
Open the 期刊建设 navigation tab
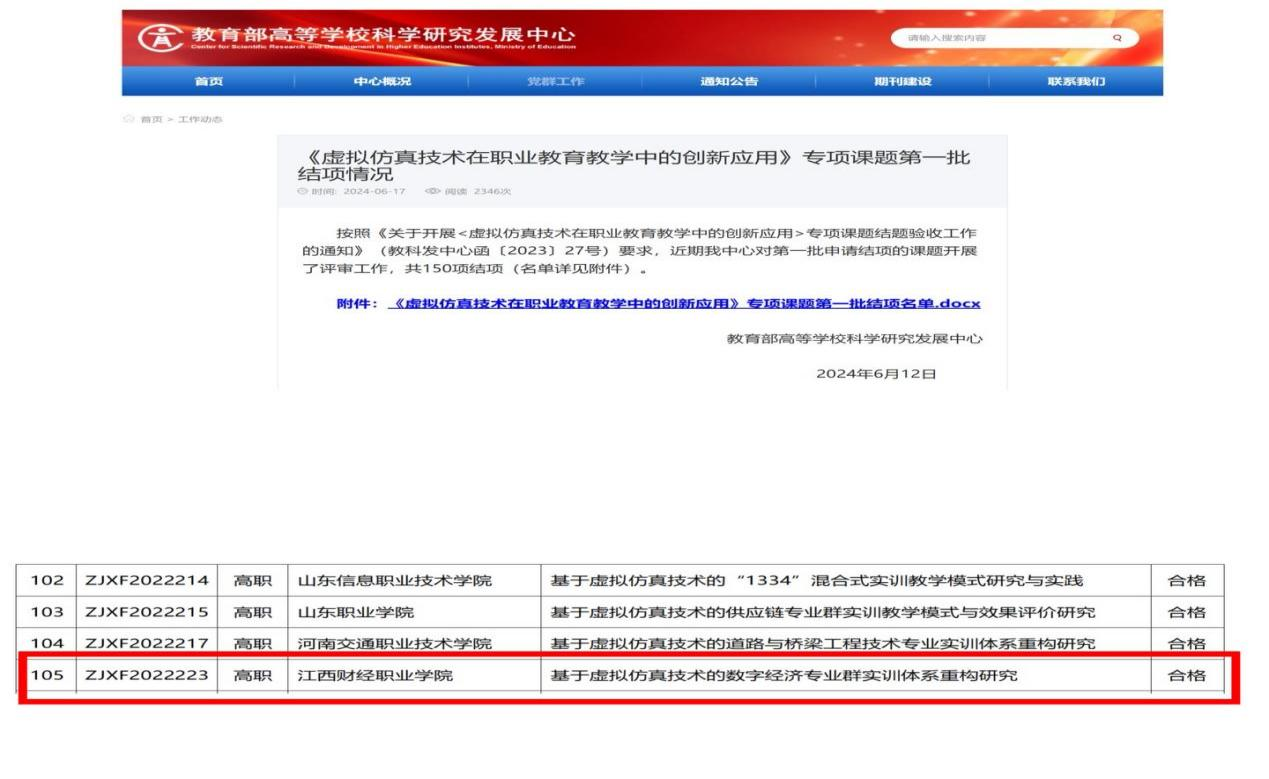tap(903, 82)
